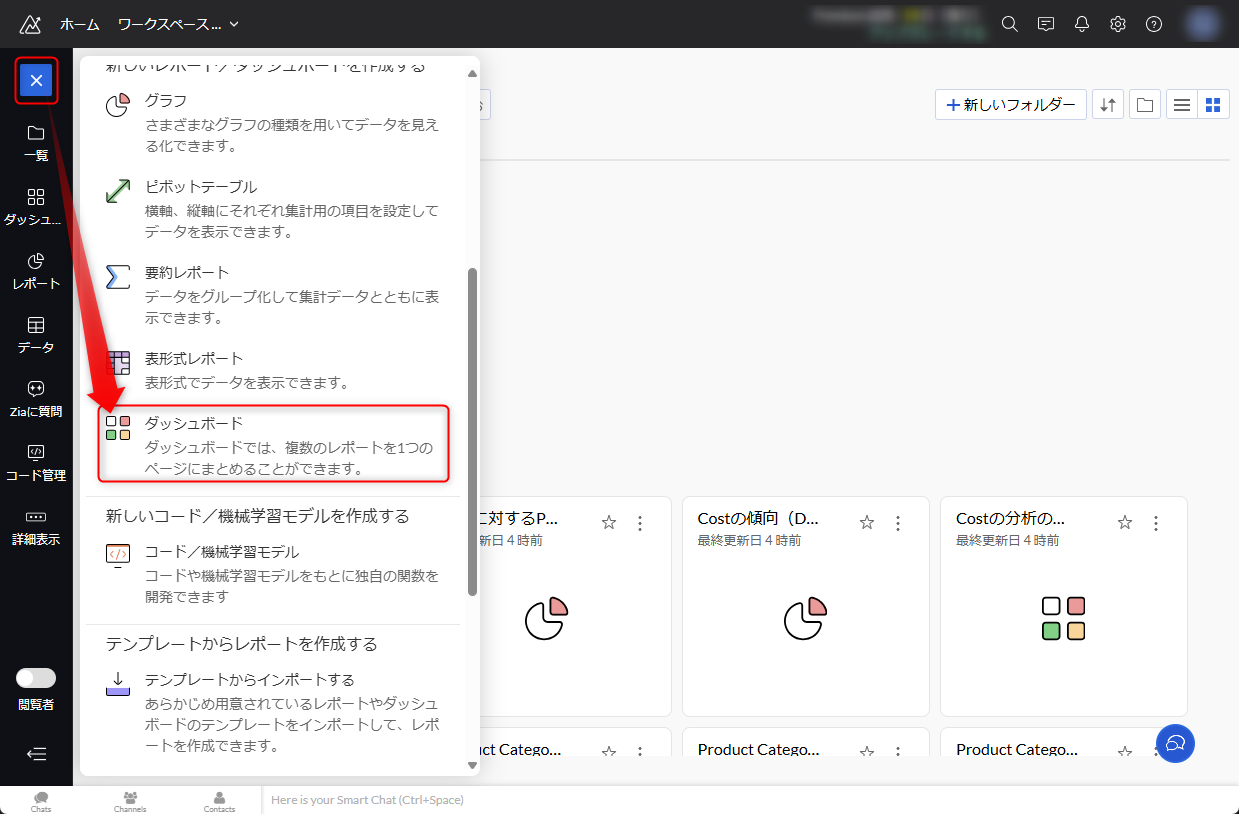1239x814 pixels.
Task: Open the sort order icon
Action: (1107, 104)
